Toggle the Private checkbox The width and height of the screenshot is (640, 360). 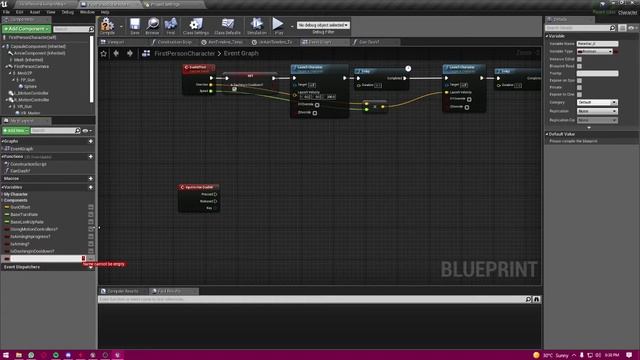coord(579,87)
